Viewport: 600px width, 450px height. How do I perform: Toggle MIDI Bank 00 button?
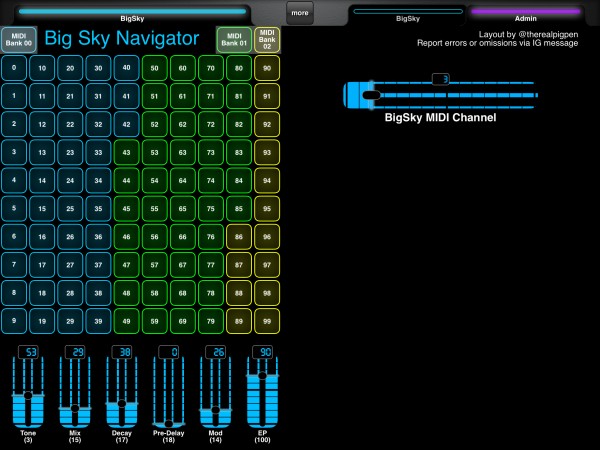tap(19, 39)
